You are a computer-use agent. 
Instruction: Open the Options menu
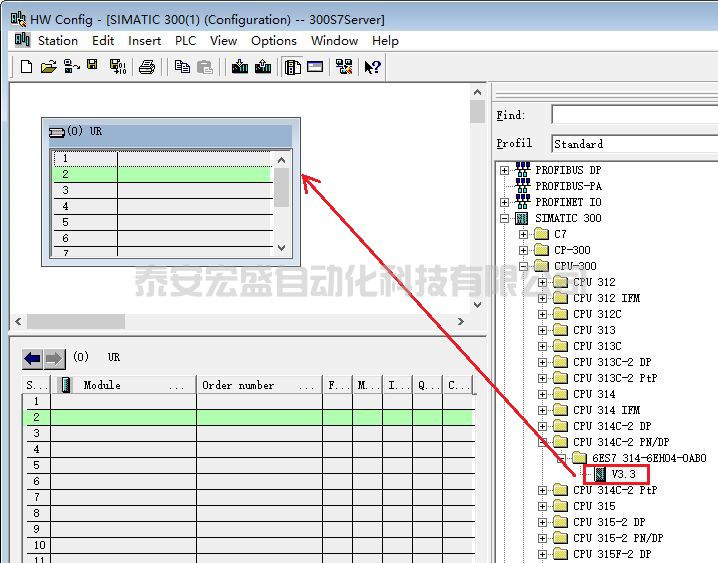(x=273, y=41)
